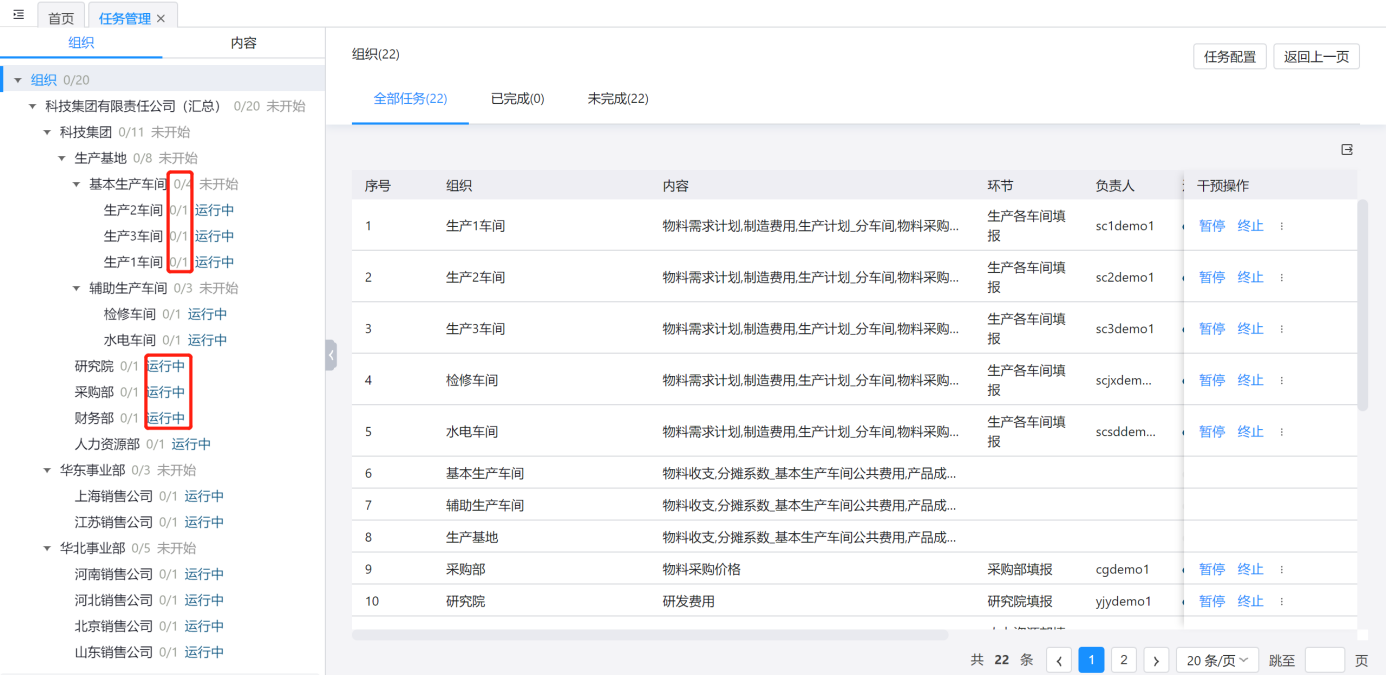Collapse the 辅助生产车间 tree node
Screen dimensions: 1386x675
[78, 288]
